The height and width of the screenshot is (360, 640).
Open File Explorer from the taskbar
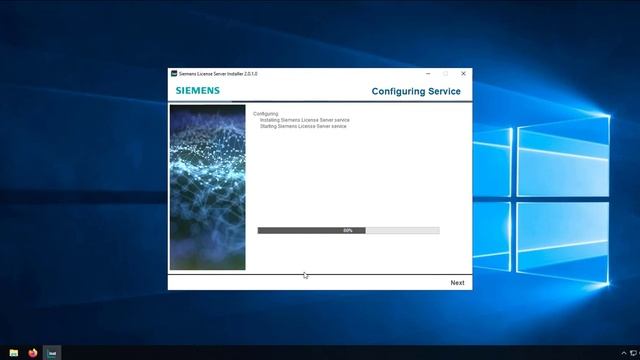[14, 353]
